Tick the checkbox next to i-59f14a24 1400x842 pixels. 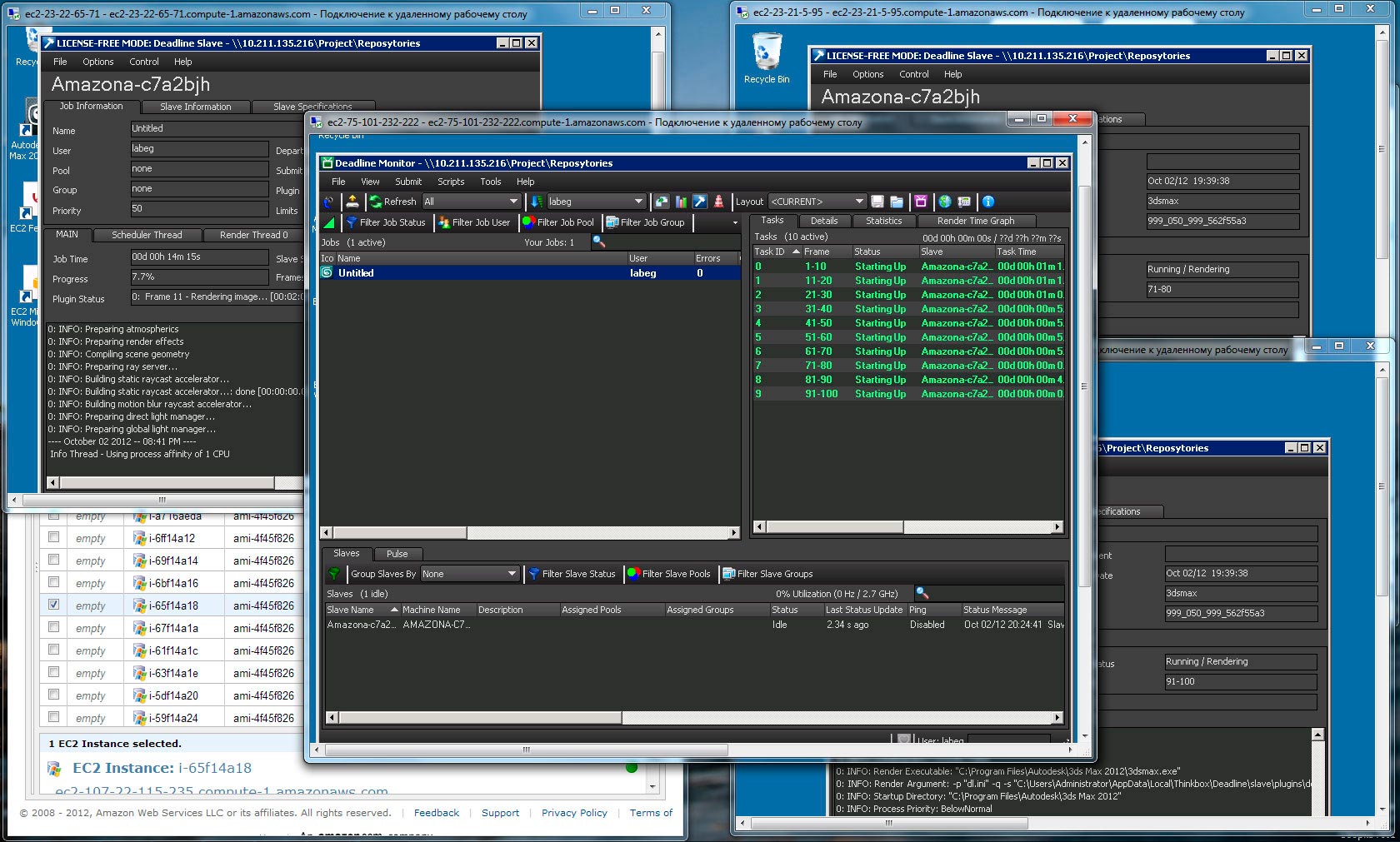point(54,716)
